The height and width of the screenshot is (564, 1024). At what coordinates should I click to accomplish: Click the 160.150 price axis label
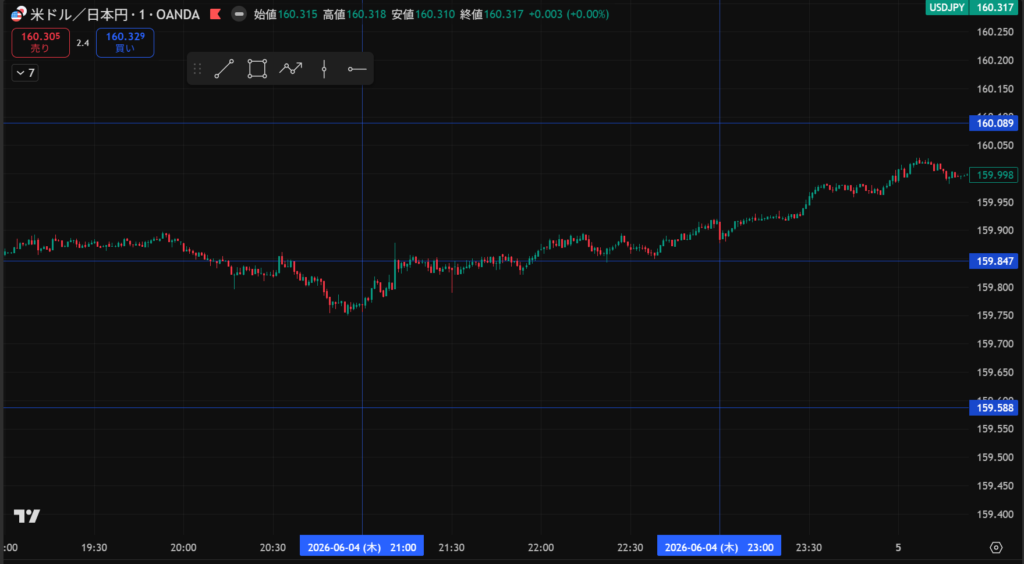coord(995,89)
